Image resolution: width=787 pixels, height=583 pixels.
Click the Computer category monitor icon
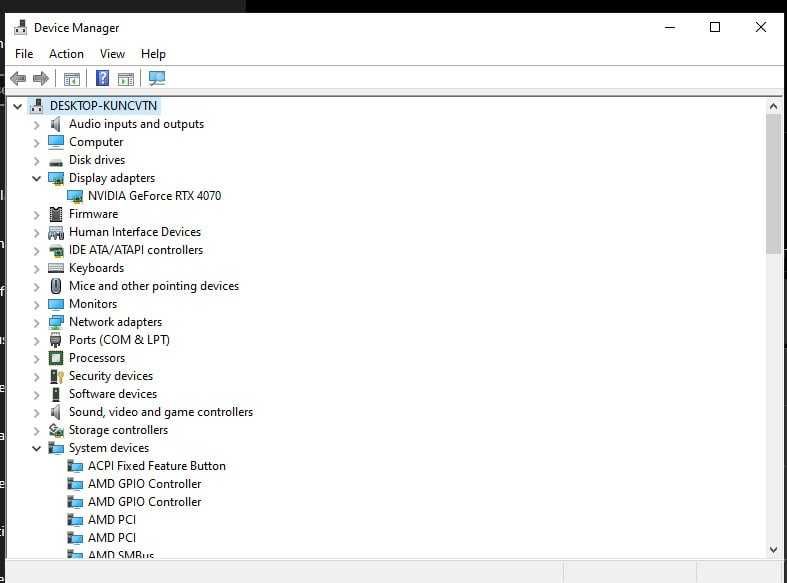pyautogui.click(x=56, y=142)
